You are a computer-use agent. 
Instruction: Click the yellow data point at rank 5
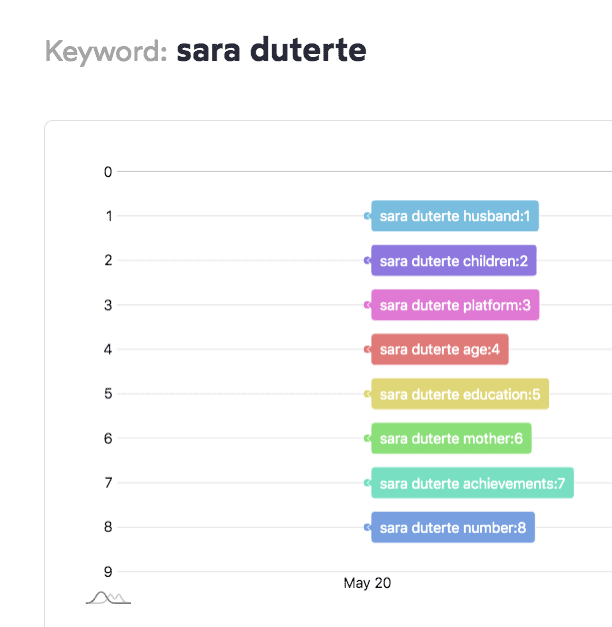[368, 394]
